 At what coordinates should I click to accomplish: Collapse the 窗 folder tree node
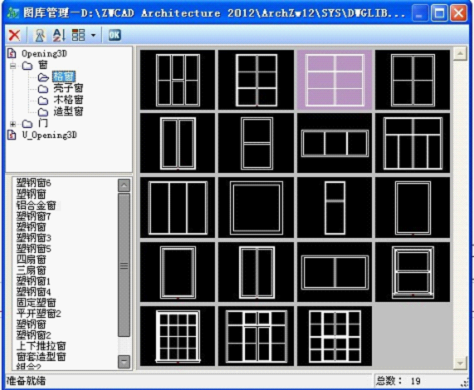(13, 66)
